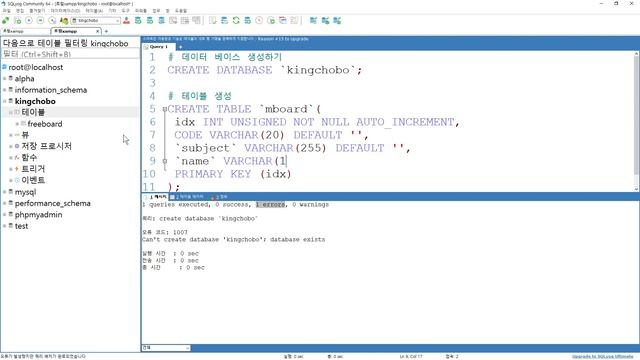Image resolution: width=640 pixels, height=360 pixels.
Task: Expand the 트리거 folder
Action: pyautogui.click(x=11, y=169)
